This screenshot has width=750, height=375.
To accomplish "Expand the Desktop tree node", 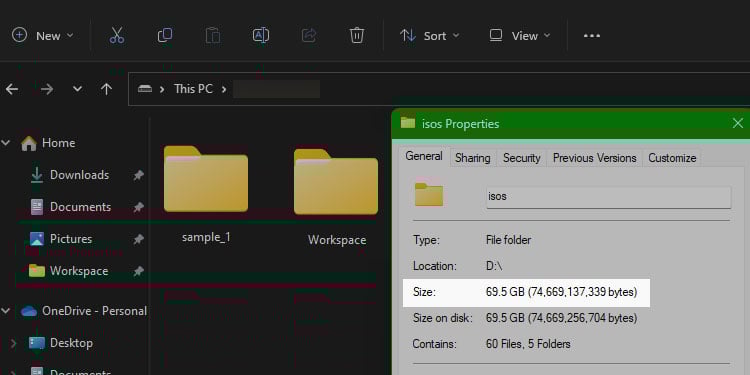I will (x=13, y=343).
